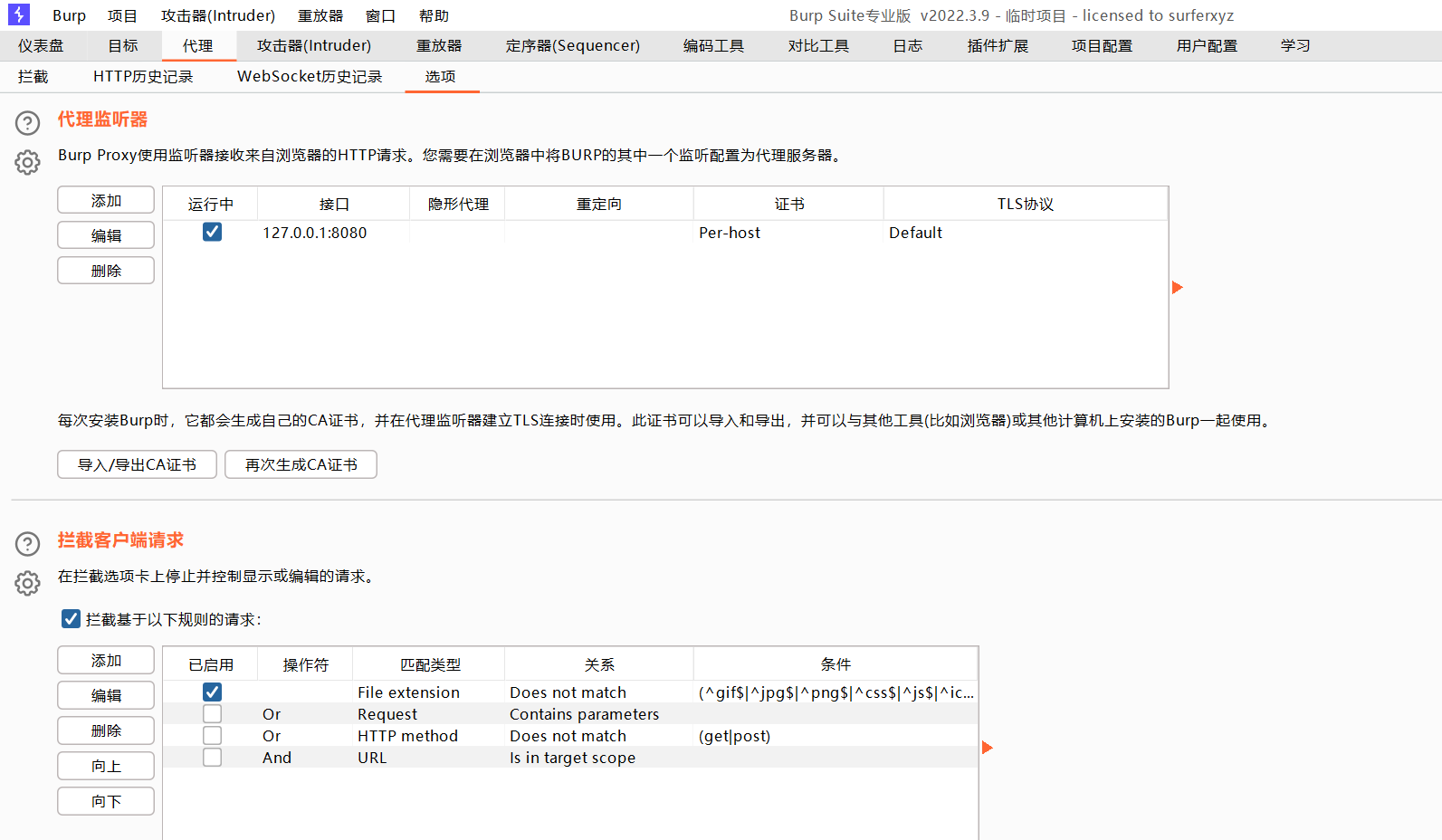Screen dimensions: 1442x840
Task: Open the 帮助 menu
Action: pos(435,15)
